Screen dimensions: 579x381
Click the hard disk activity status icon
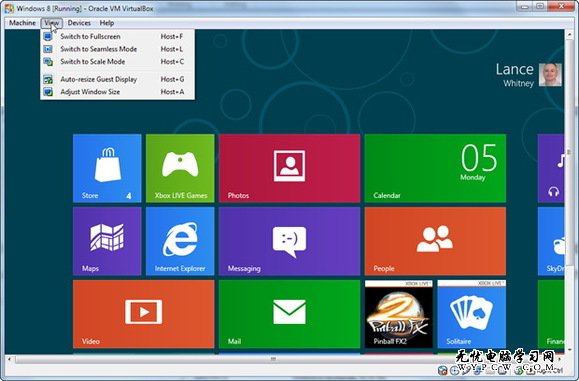[x=442, y=370]
